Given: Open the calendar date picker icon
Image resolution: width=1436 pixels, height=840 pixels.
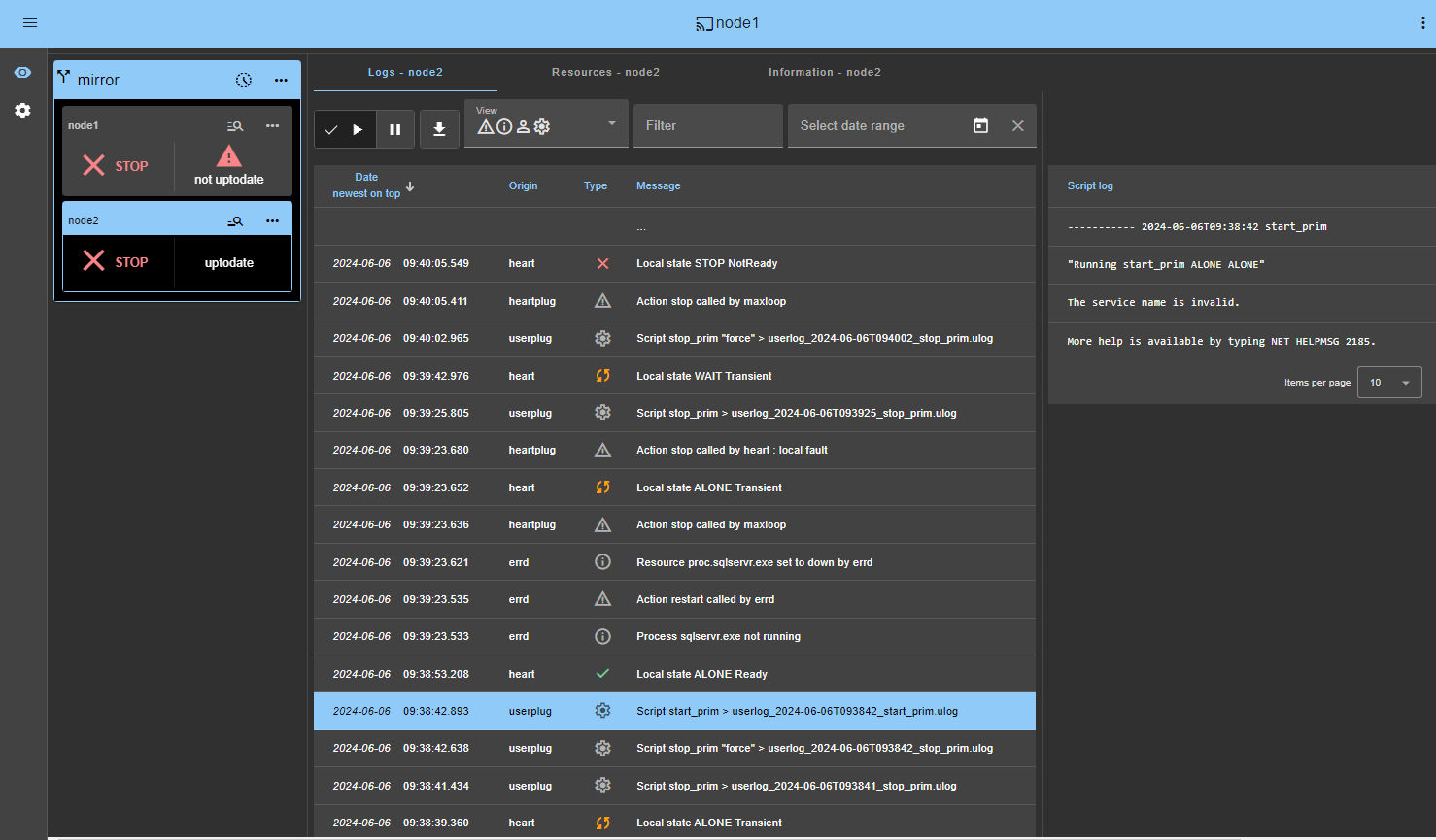Looking at the screenshot, I should [980, 125].
